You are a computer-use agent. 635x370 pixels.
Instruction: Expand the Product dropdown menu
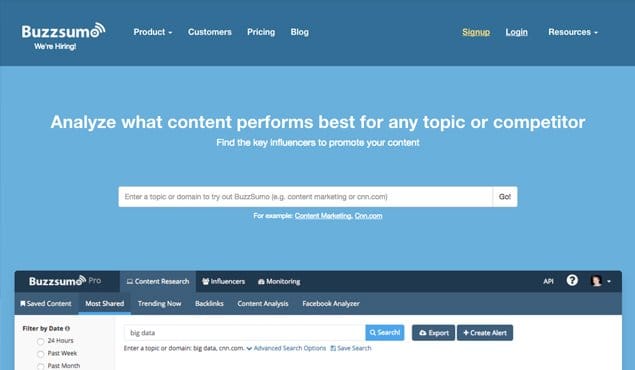point(153,32)
